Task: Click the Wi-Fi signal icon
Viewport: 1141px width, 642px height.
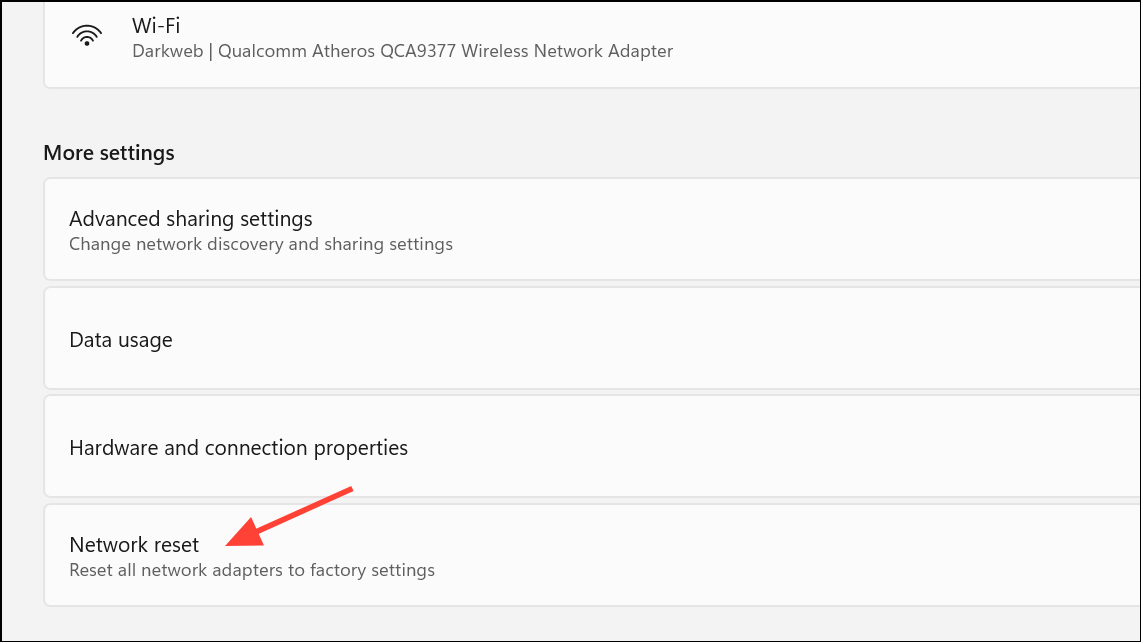Action: click(87, 36)
